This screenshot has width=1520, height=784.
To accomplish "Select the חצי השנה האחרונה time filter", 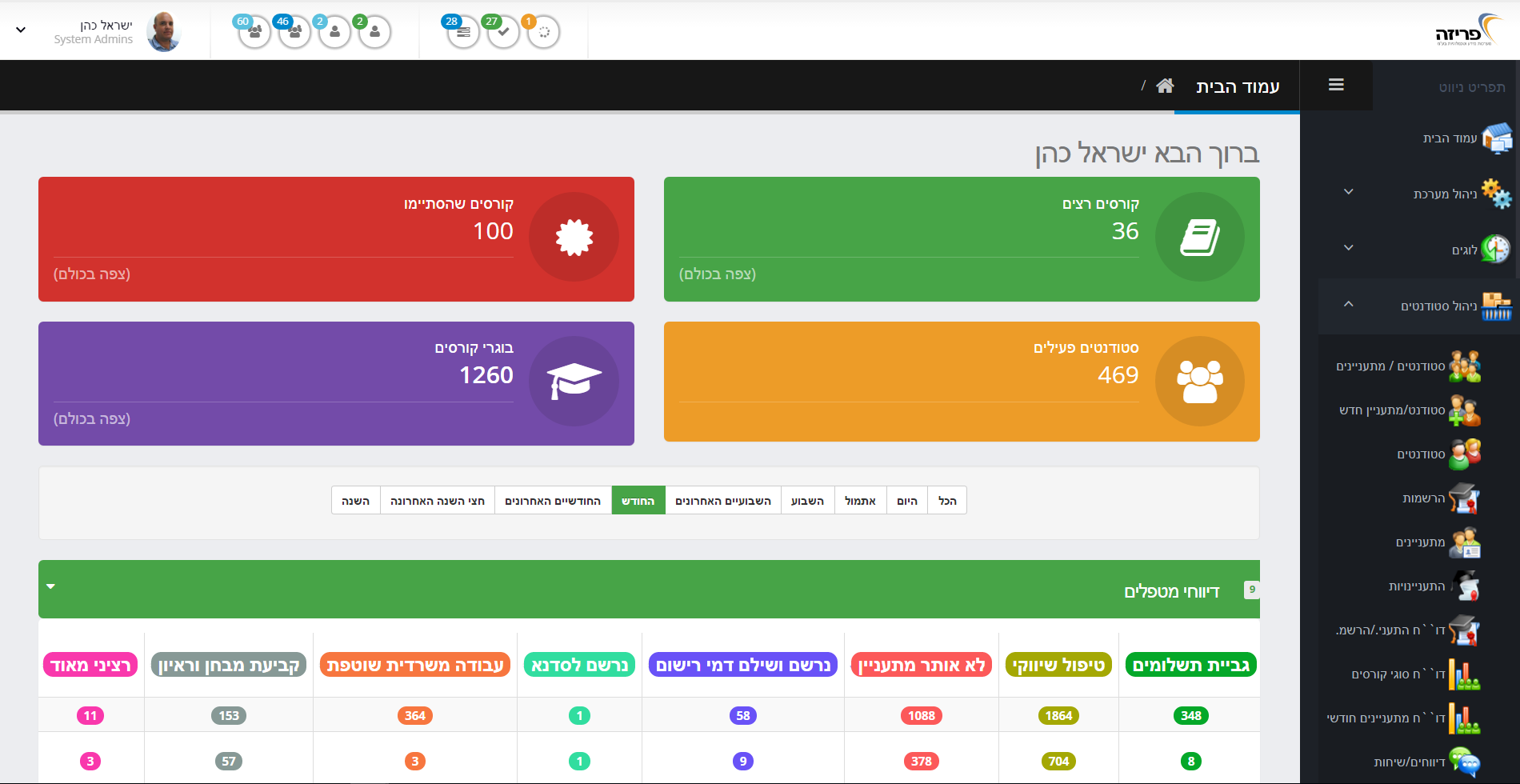I will 438,501.
